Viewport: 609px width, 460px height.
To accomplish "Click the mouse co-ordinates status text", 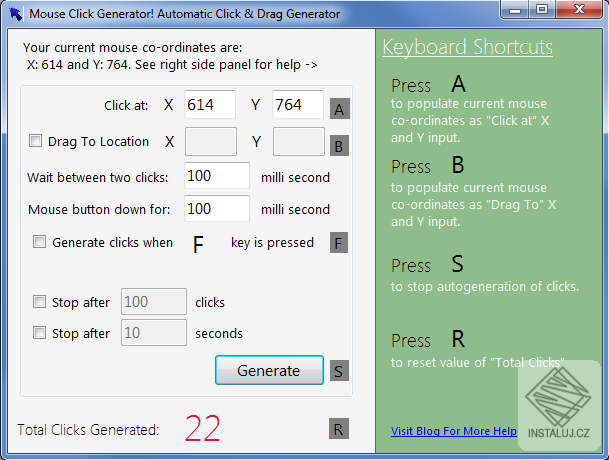I will click(x=170, y=56).
